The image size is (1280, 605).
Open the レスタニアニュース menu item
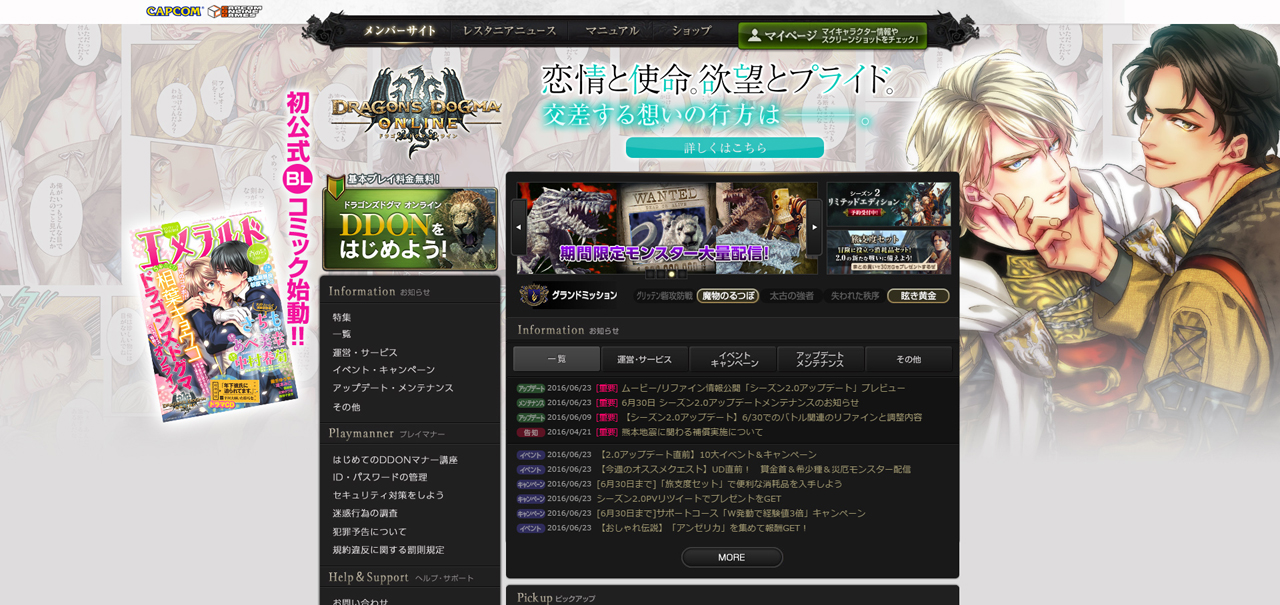pyautogui.click(x=509, y=31)
